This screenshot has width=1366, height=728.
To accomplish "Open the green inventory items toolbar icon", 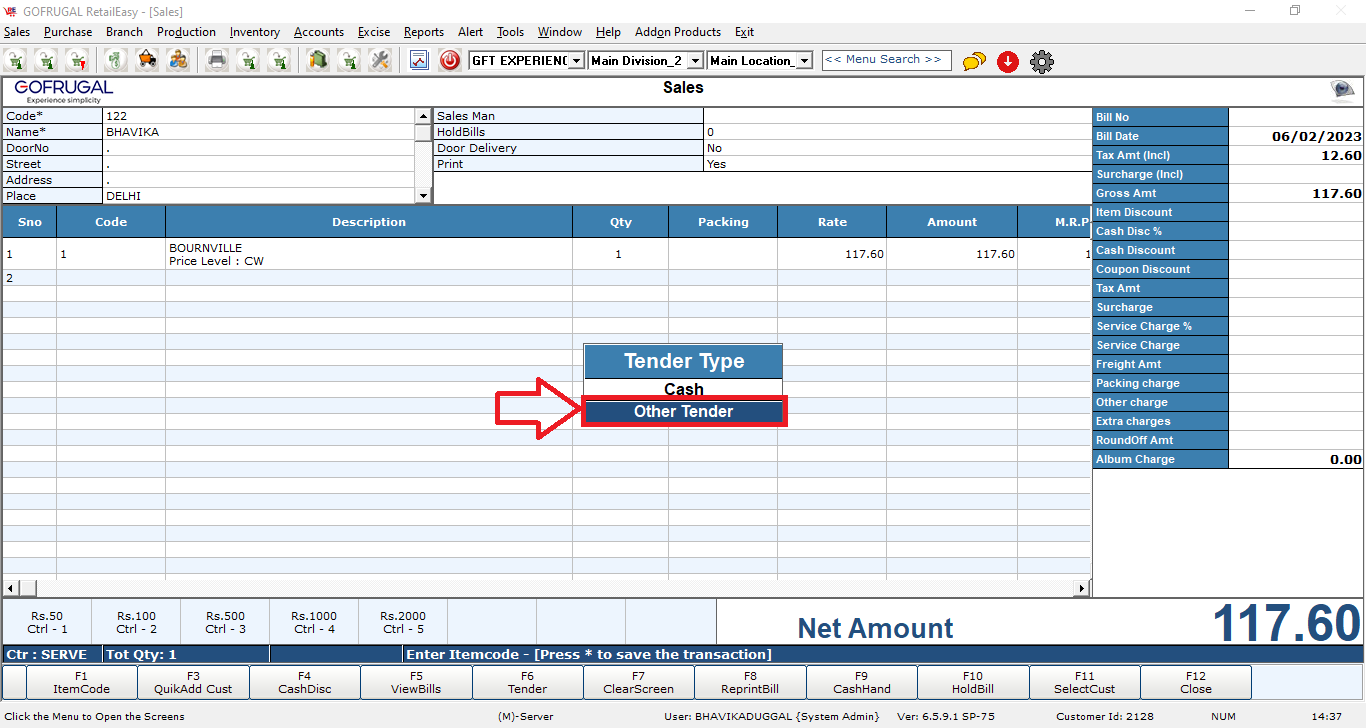I will tap(318, 60).
